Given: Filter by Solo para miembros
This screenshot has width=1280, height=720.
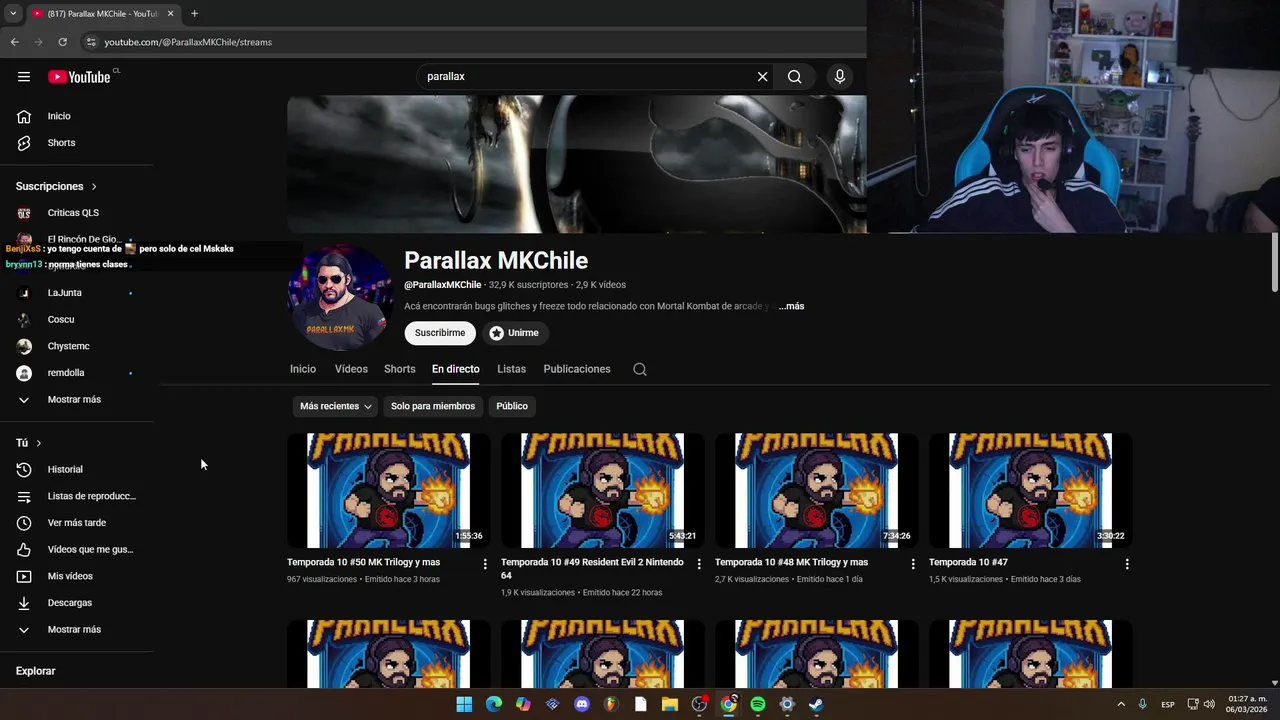Looking at the screenshot, I should pos(433,406).
